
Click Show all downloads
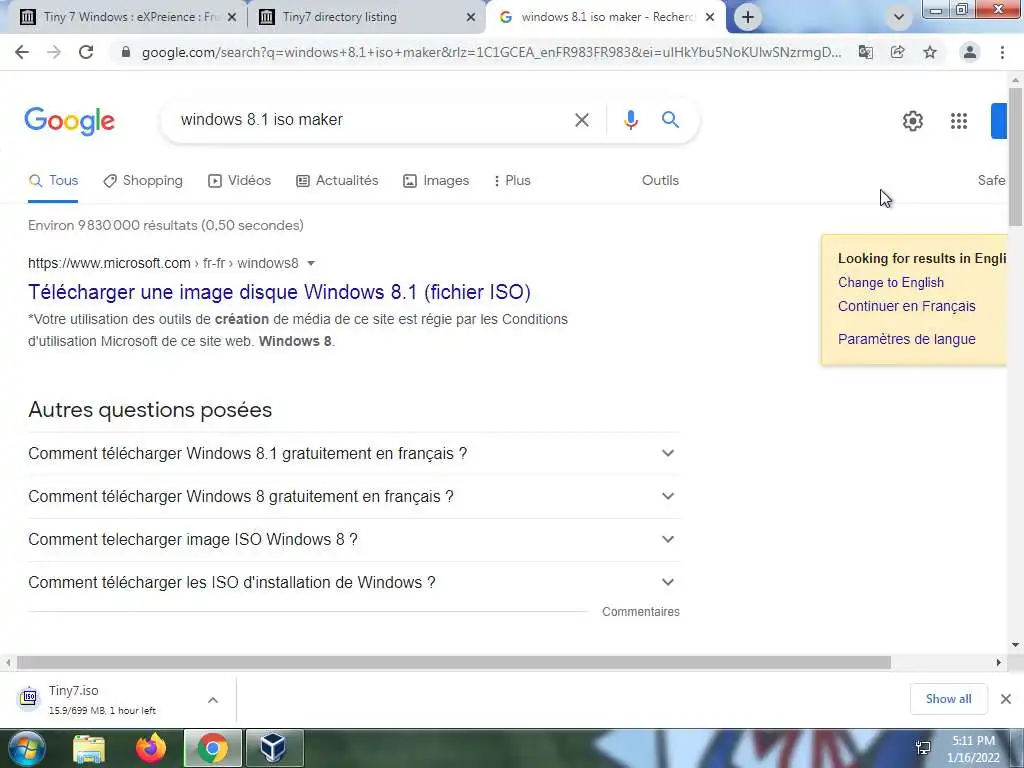[948, 699]
